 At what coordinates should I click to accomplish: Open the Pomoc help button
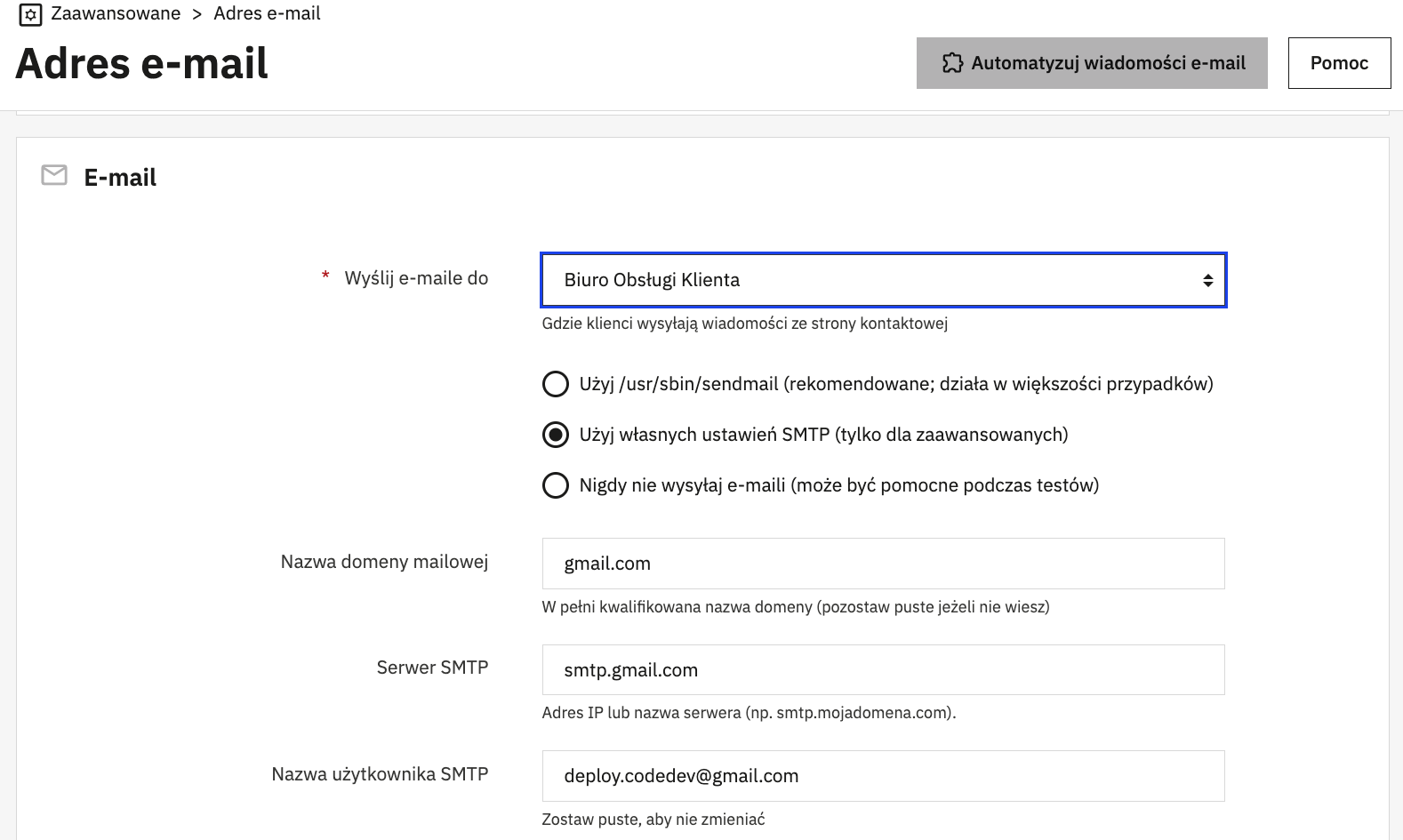pyautogui.click(x=1339, y=63)
